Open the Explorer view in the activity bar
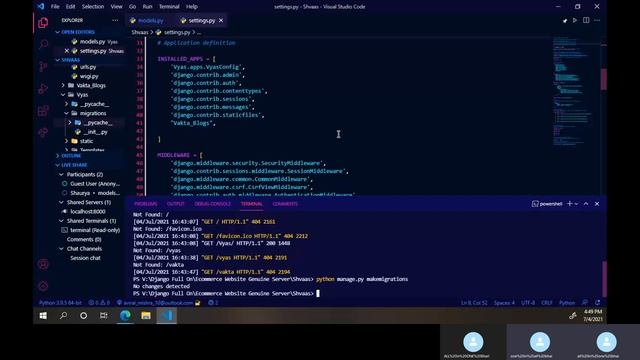 pyautogui.click(x=43, y=23)
